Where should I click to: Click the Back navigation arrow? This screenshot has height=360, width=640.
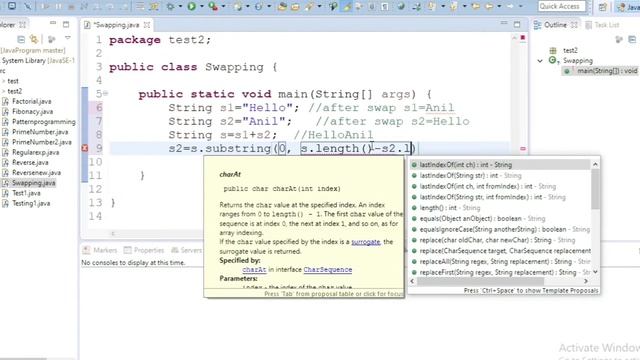489,6
